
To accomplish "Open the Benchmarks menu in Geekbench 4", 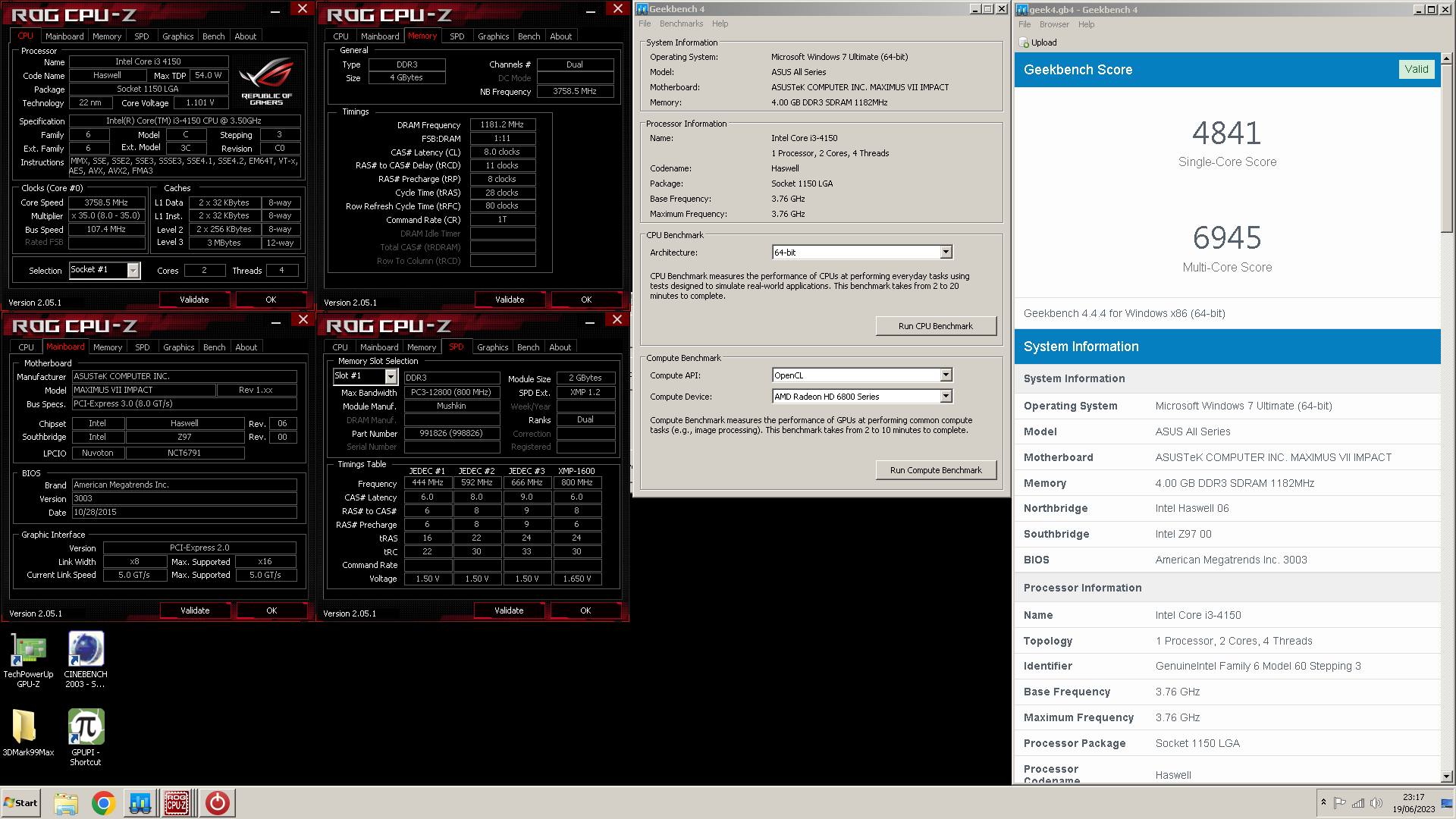I will [681, 24].
